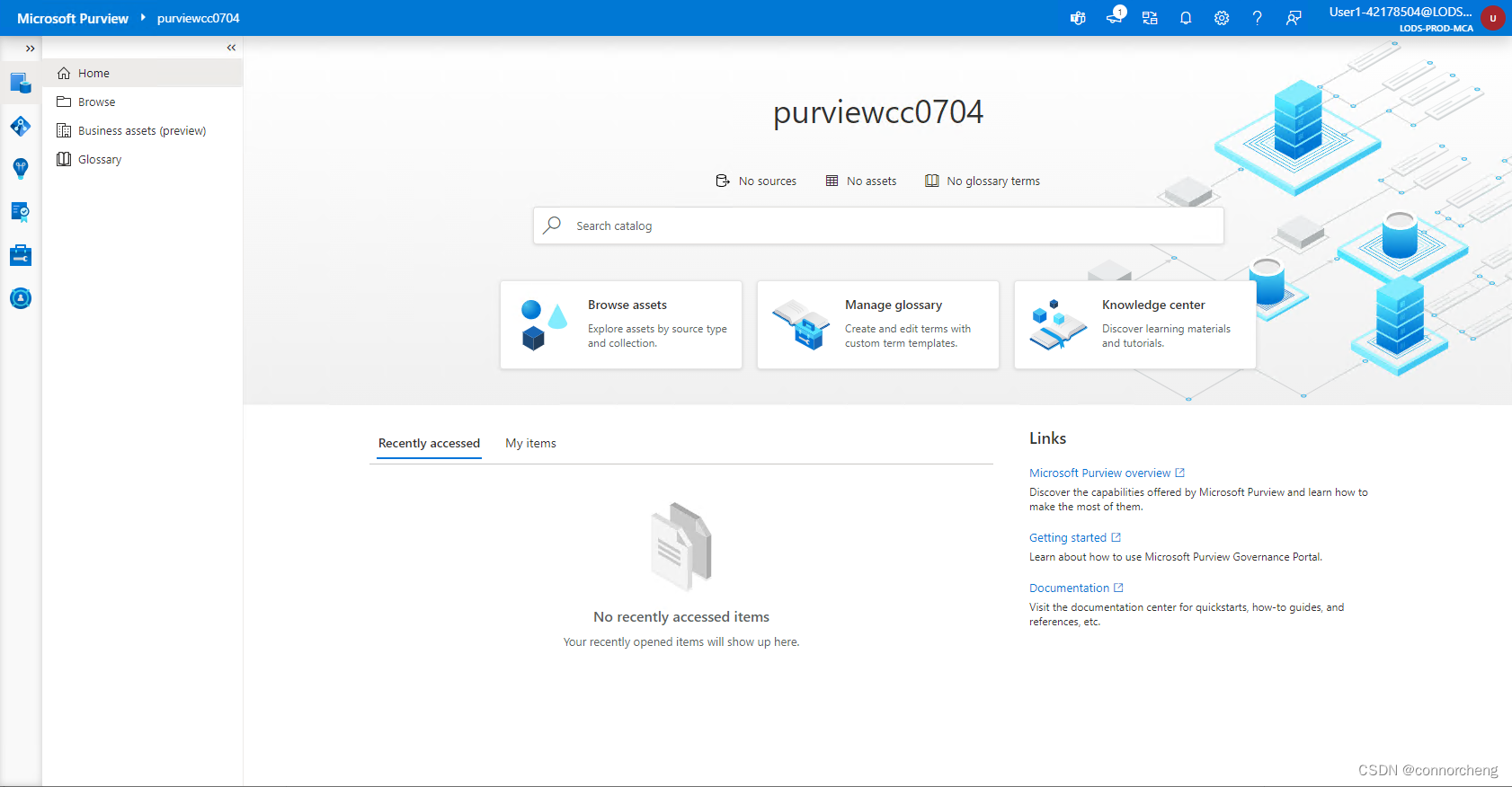Click the Teams icon in top bar

pos(1078,18)
